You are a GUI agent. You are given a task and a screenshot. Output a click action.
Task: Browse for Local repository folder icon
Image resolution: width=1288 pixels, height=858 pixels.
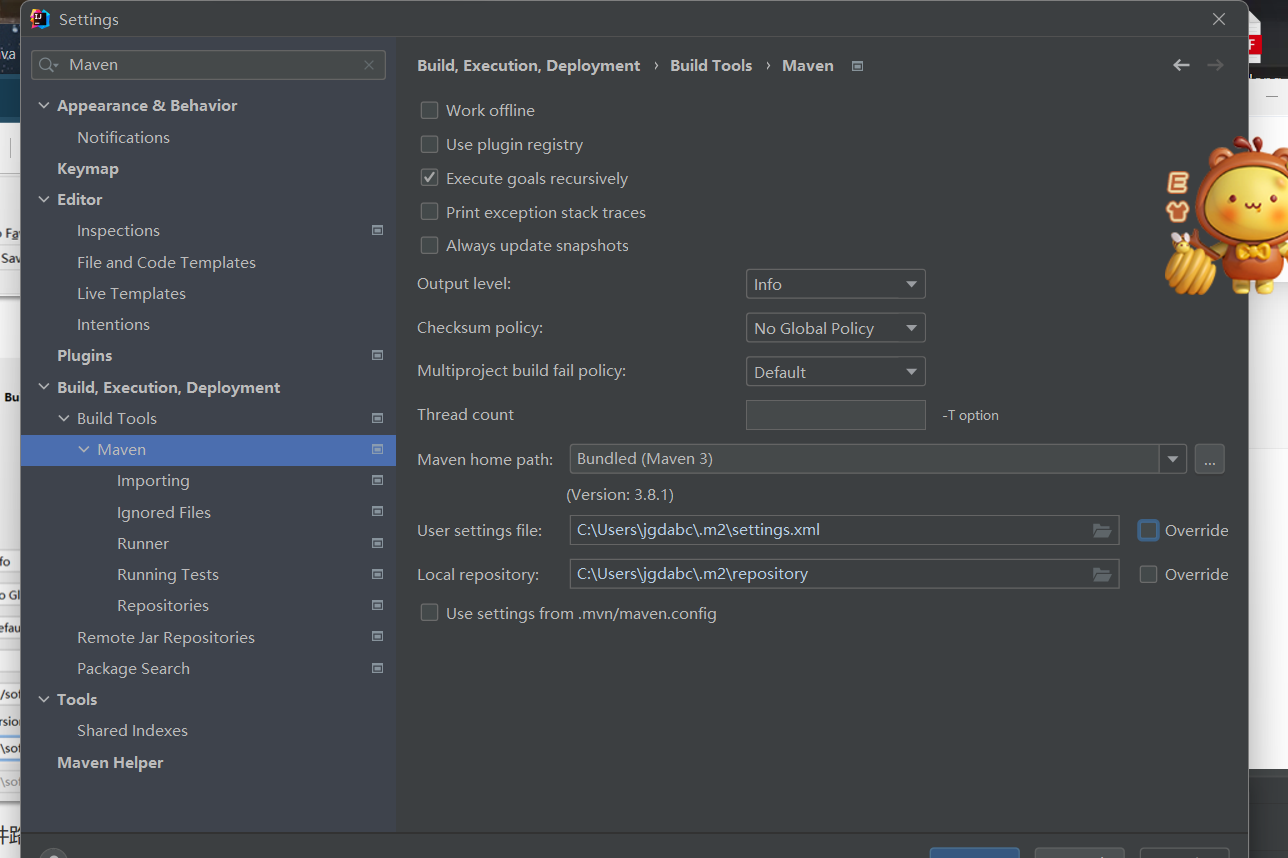coord(1102,574)
